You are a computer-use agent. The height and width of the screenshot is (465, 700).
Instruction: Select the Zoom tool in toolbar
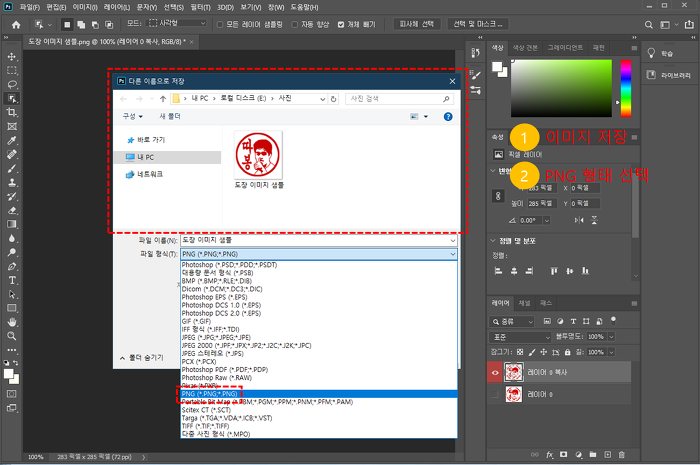tap(12, 336)
